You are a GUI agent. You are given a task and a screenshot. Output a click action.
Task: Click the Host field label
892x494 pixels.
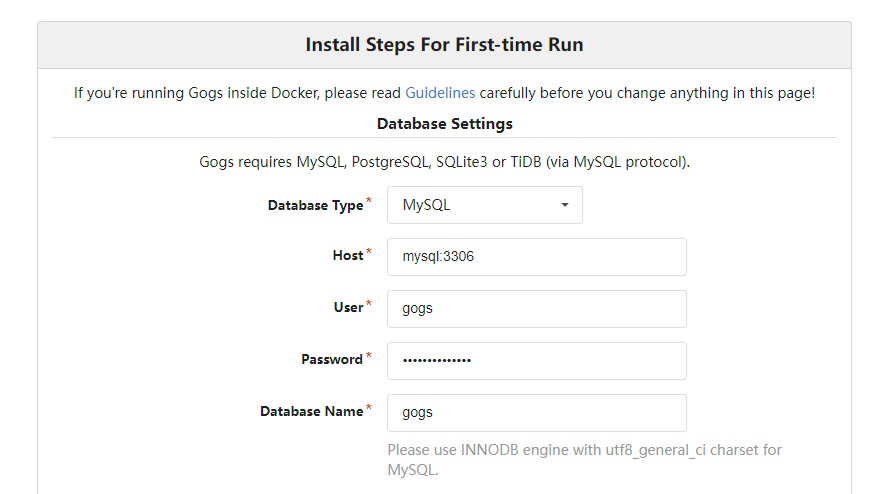pyautogui.click(x=348, y=256)
